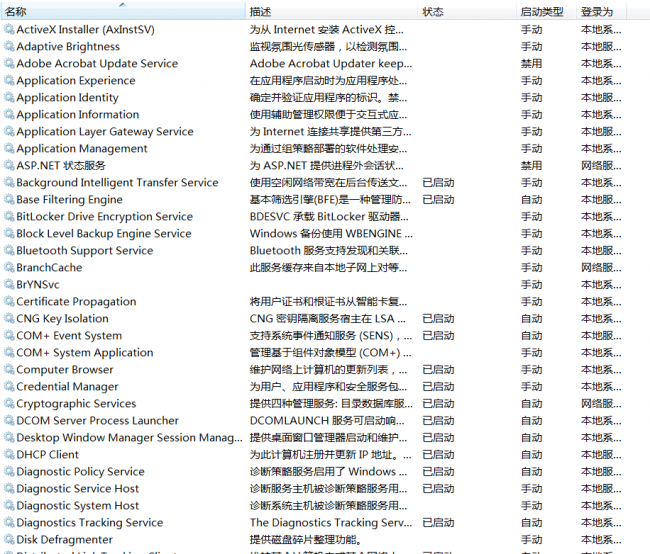Select the Computer Browser service icon
This screenshot has height=554, width=650.
(9, 369)
